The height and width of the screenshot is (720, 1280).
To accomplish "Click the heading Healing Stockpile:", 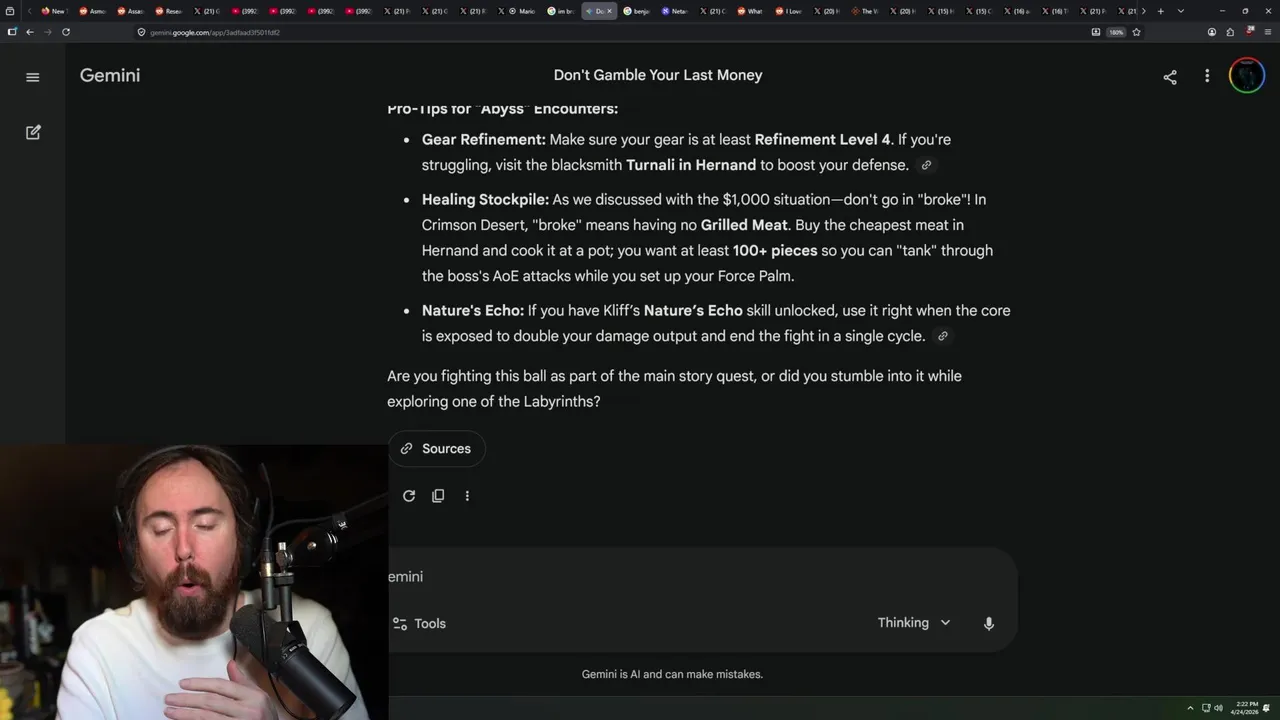I will tap(485, 199).
